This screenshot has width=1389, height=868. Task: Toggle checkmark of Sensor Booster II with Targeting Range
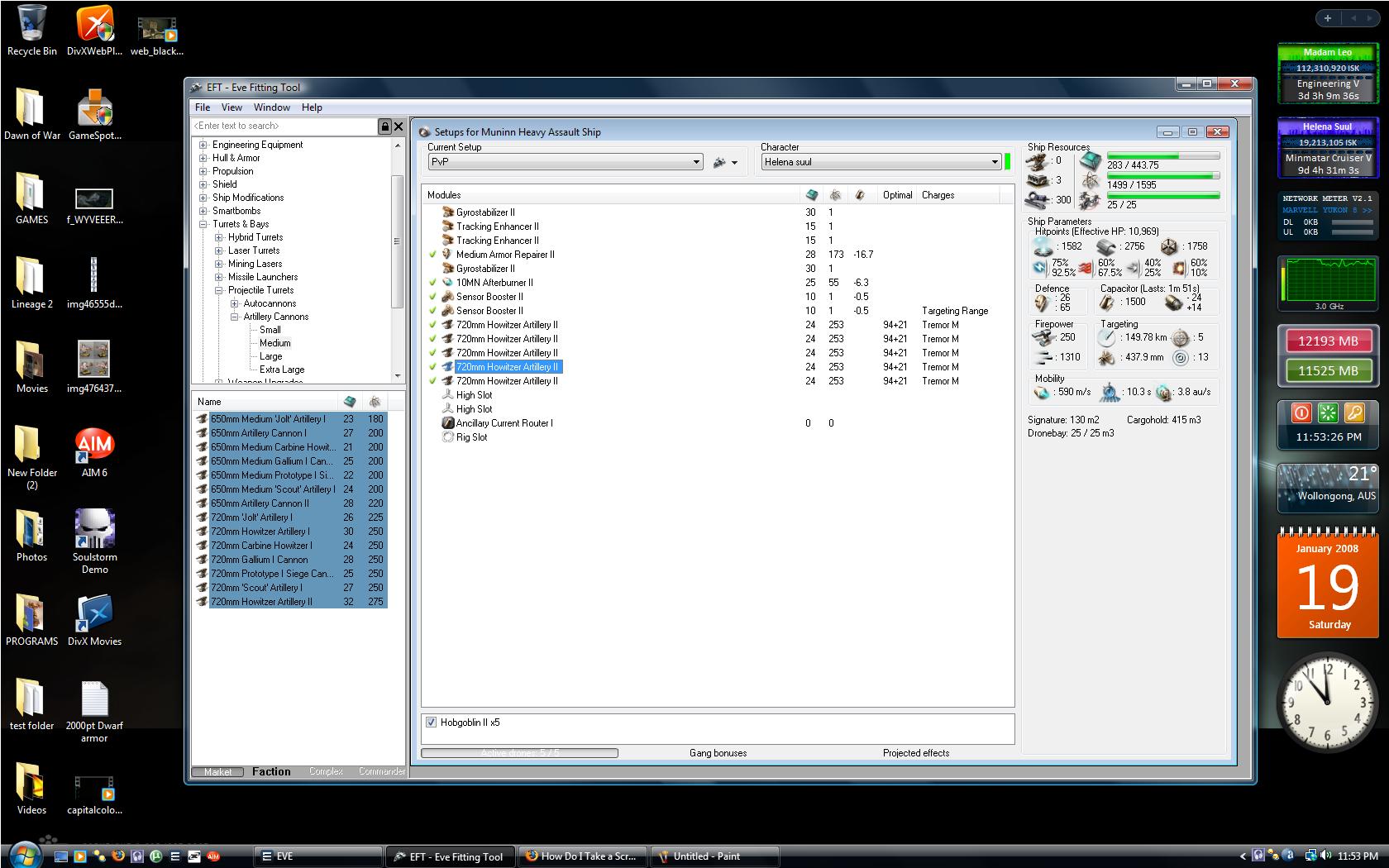432,311
